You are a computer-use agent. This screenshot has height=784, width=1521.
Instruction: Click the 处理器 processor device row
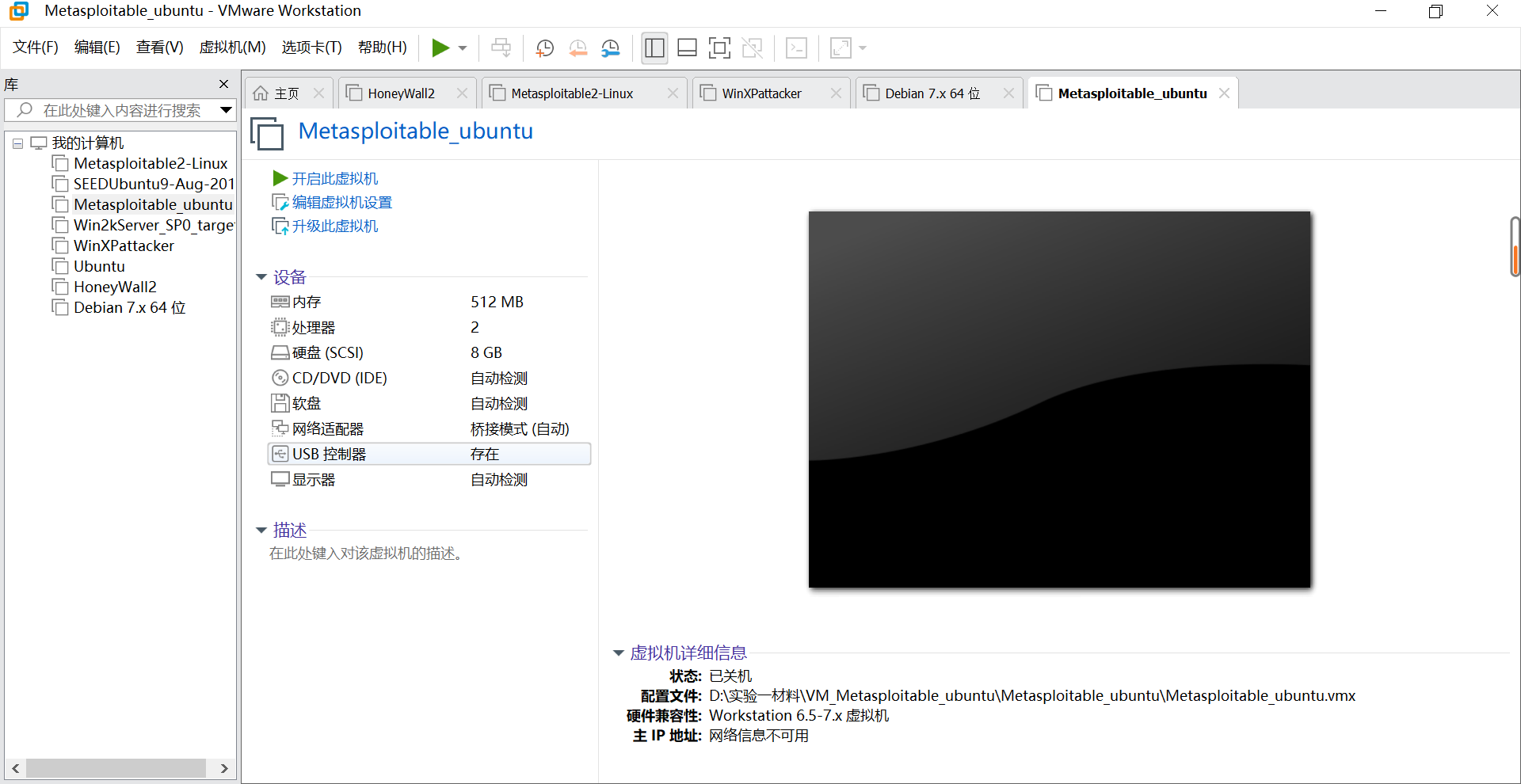coord(429,327)
